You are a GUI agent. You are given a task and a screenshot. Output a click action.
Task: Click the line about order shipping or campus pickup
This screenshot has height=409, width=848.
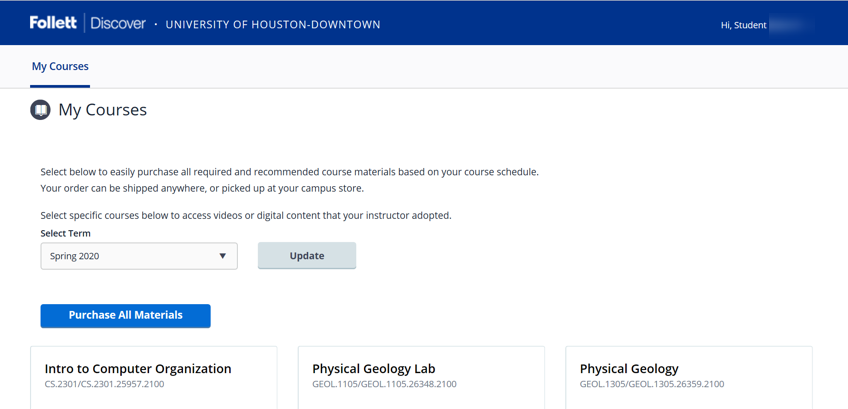pyautogui.click(x=202, y=189)
